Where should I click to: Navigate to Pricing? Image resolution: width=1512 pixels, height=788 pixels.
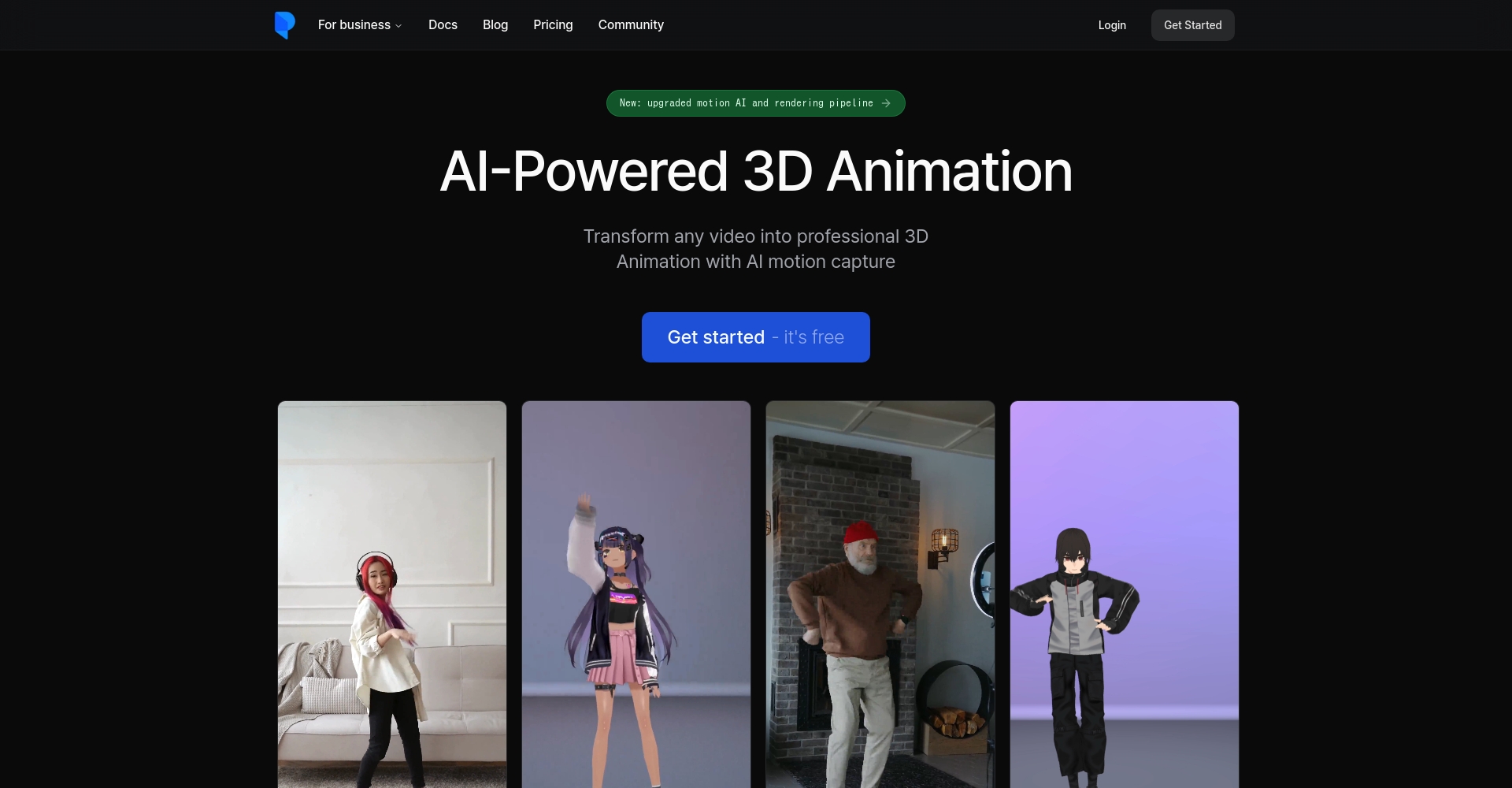[x=553, y=25]
